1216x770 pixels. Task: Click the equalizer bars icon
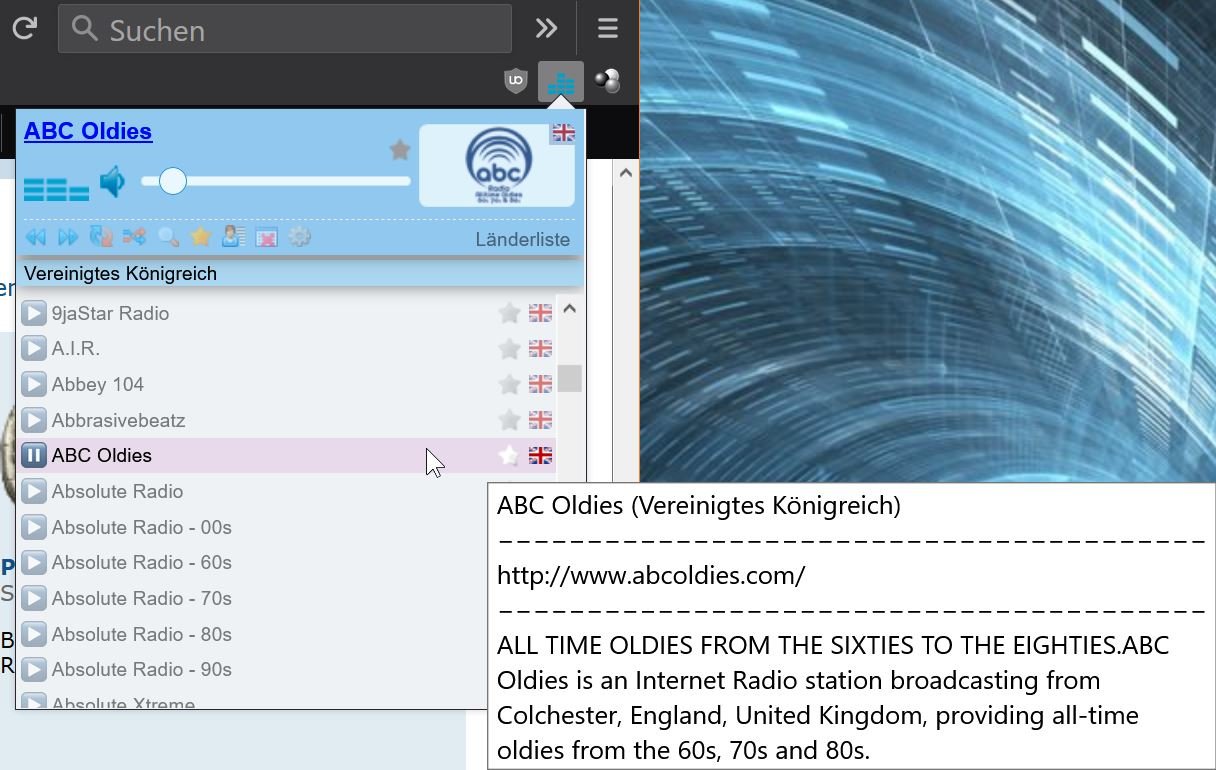56,187
